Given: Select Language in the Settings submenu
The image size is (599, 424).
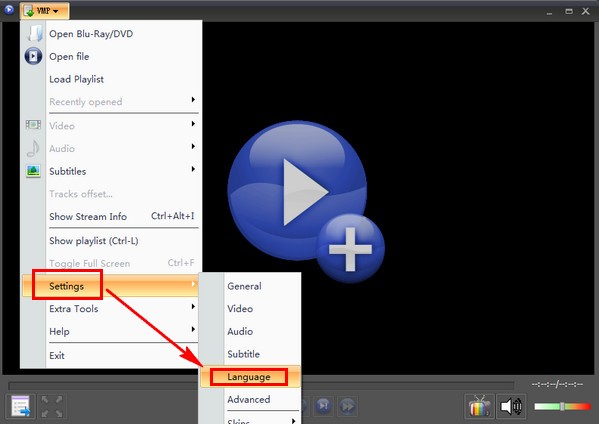Looking at the screenshot, I should coord(250,377).
